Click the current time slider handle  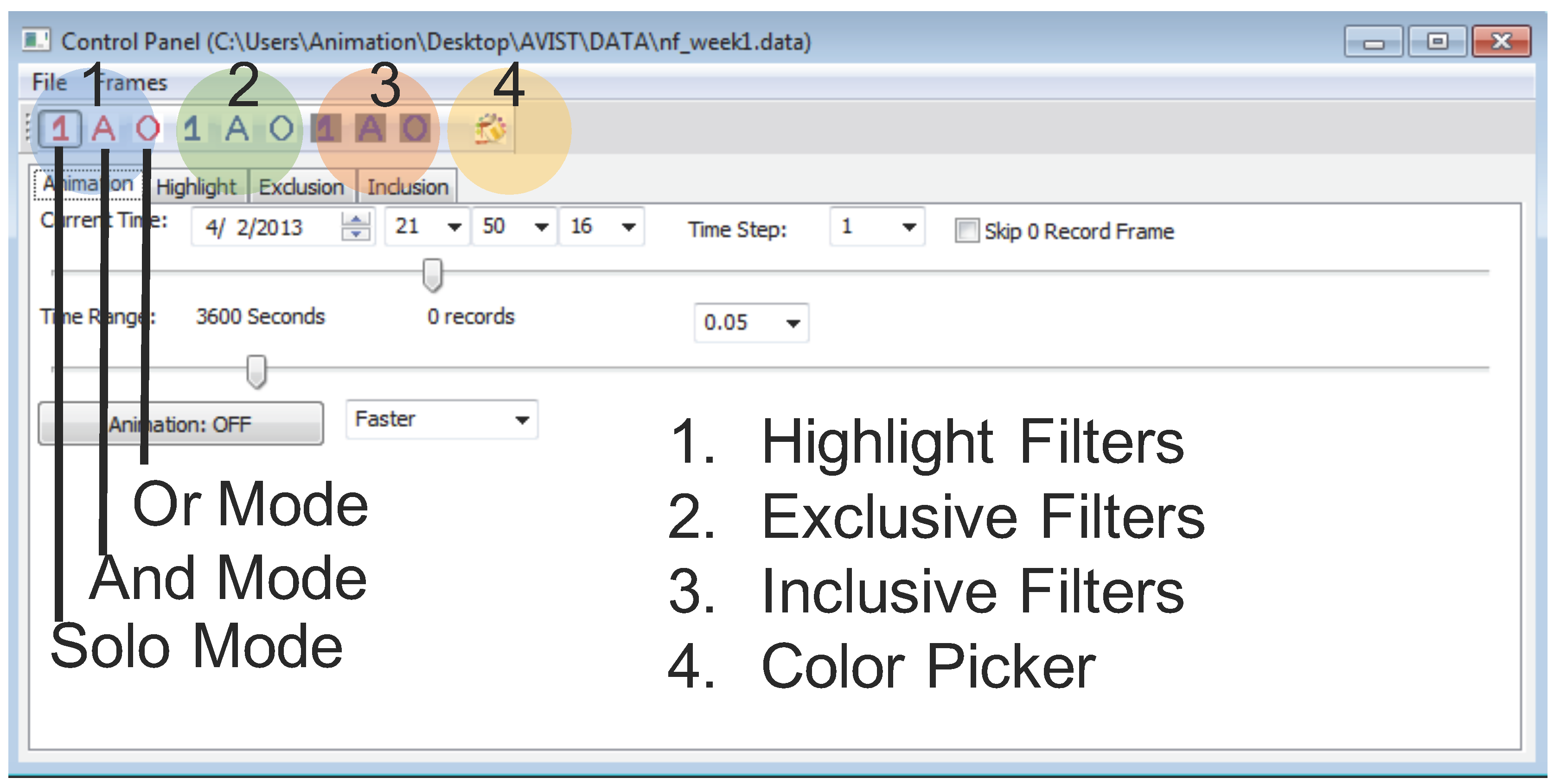(x=432, y=275)
